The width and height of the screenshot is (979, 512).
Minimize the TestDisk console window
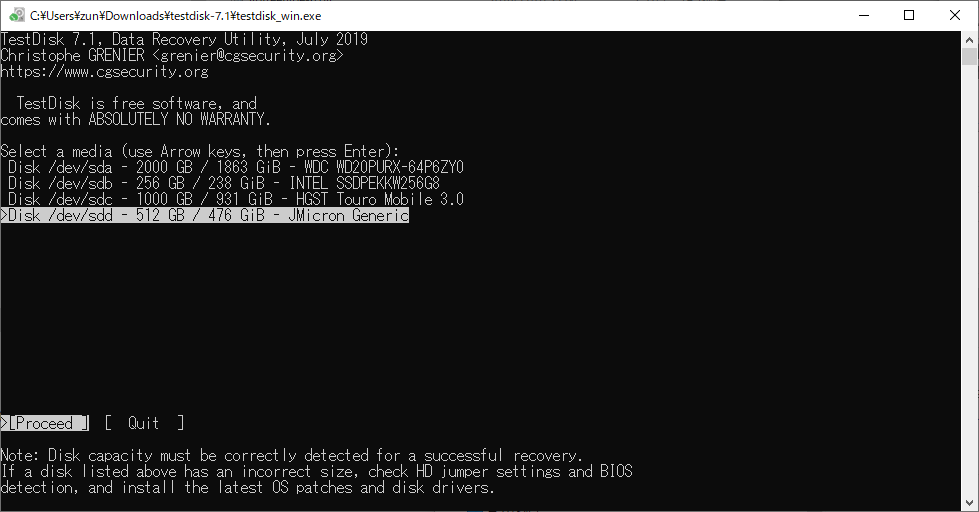pos(864,16)
